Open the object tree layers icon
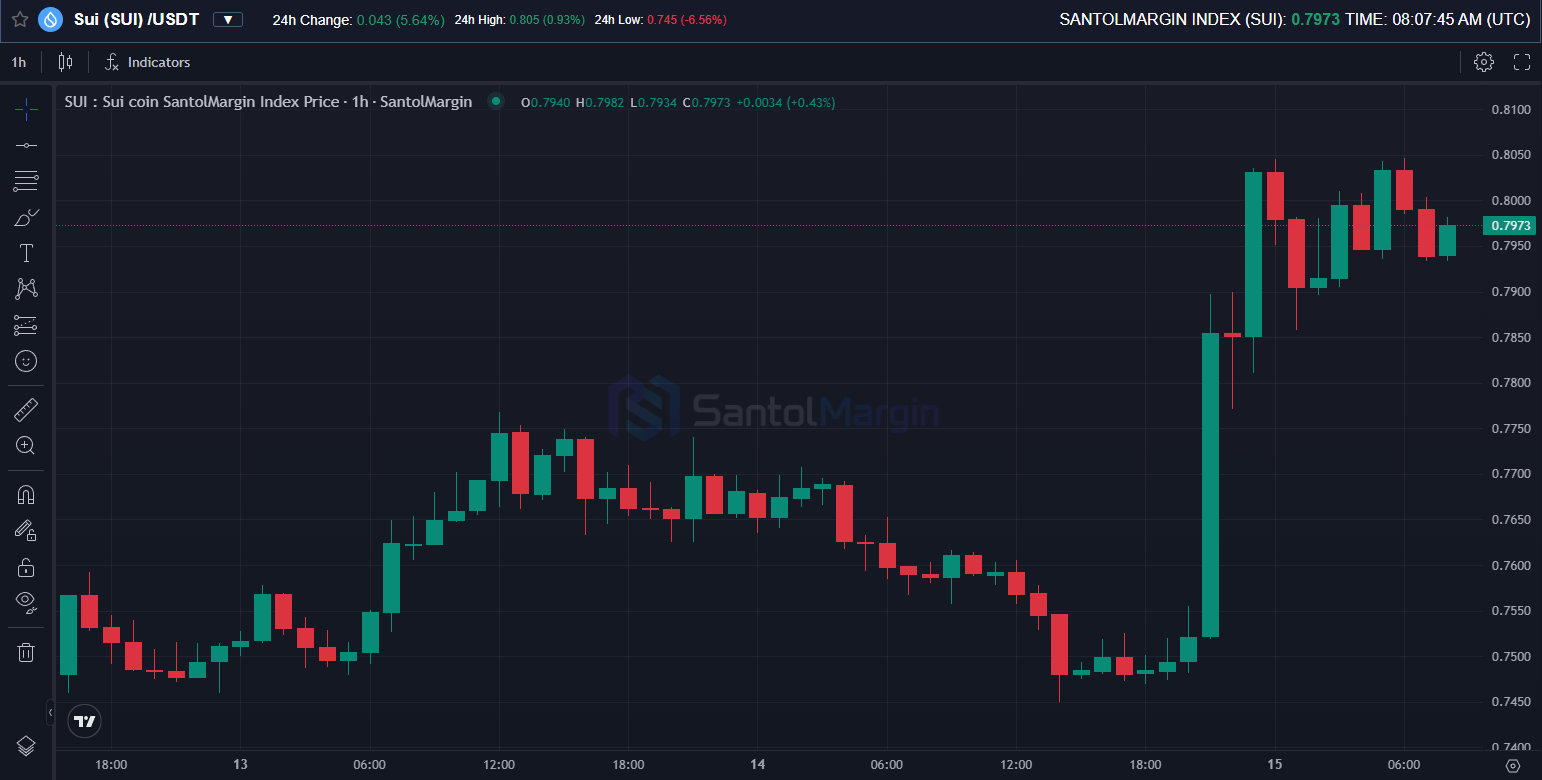The width and height of the screenshot is (1542, 780). click(x=26, y=746)
